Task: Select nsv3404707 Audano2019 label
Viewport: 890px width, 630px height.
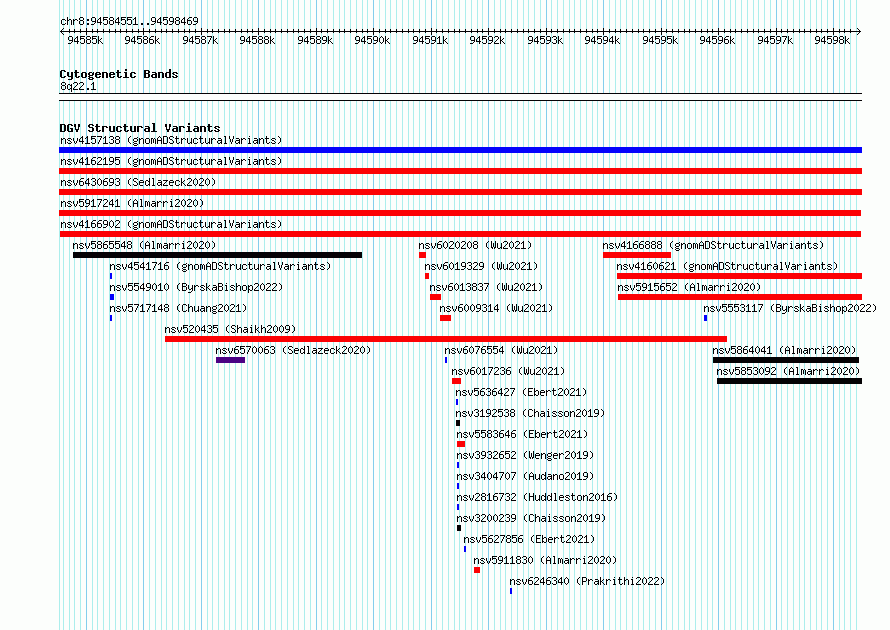Action: click(525, 476)
